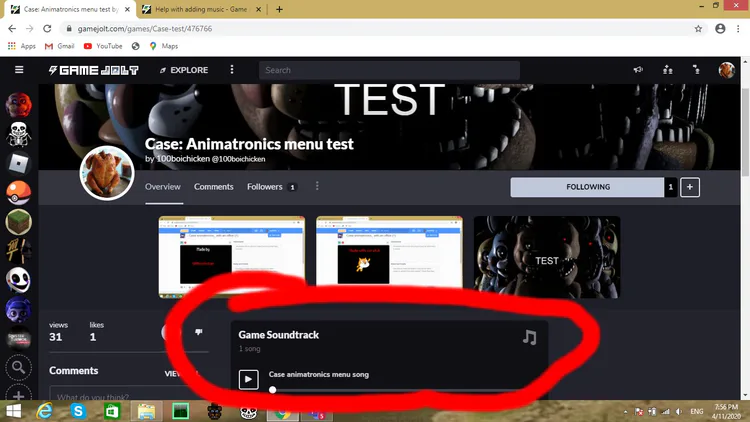
Task: Click the browser address bar URL
Action: tap(145, 29)
